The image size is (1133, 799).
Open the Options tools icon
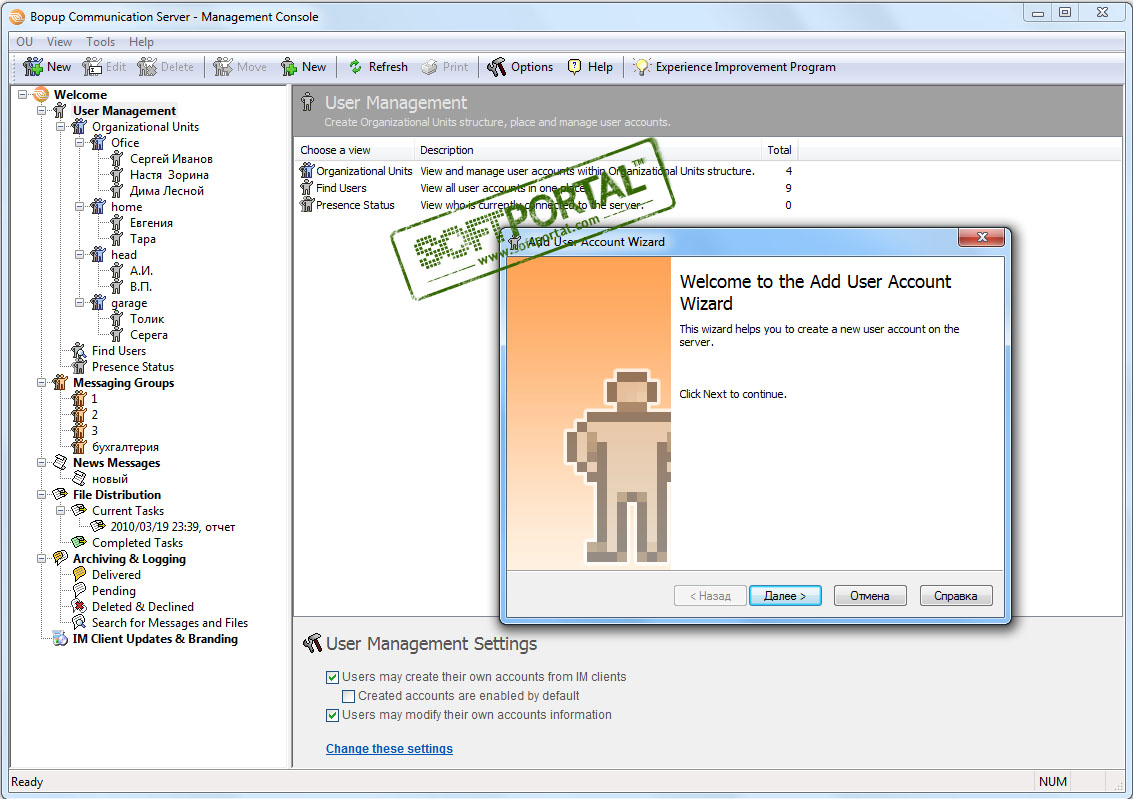pos(496,67)
